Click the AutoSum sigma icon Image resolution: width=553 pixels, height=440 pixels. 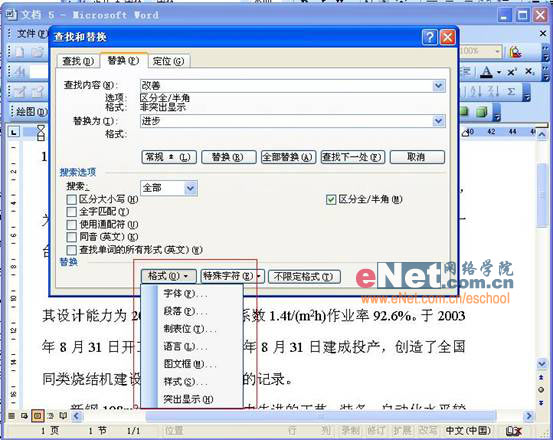[511, 92]
